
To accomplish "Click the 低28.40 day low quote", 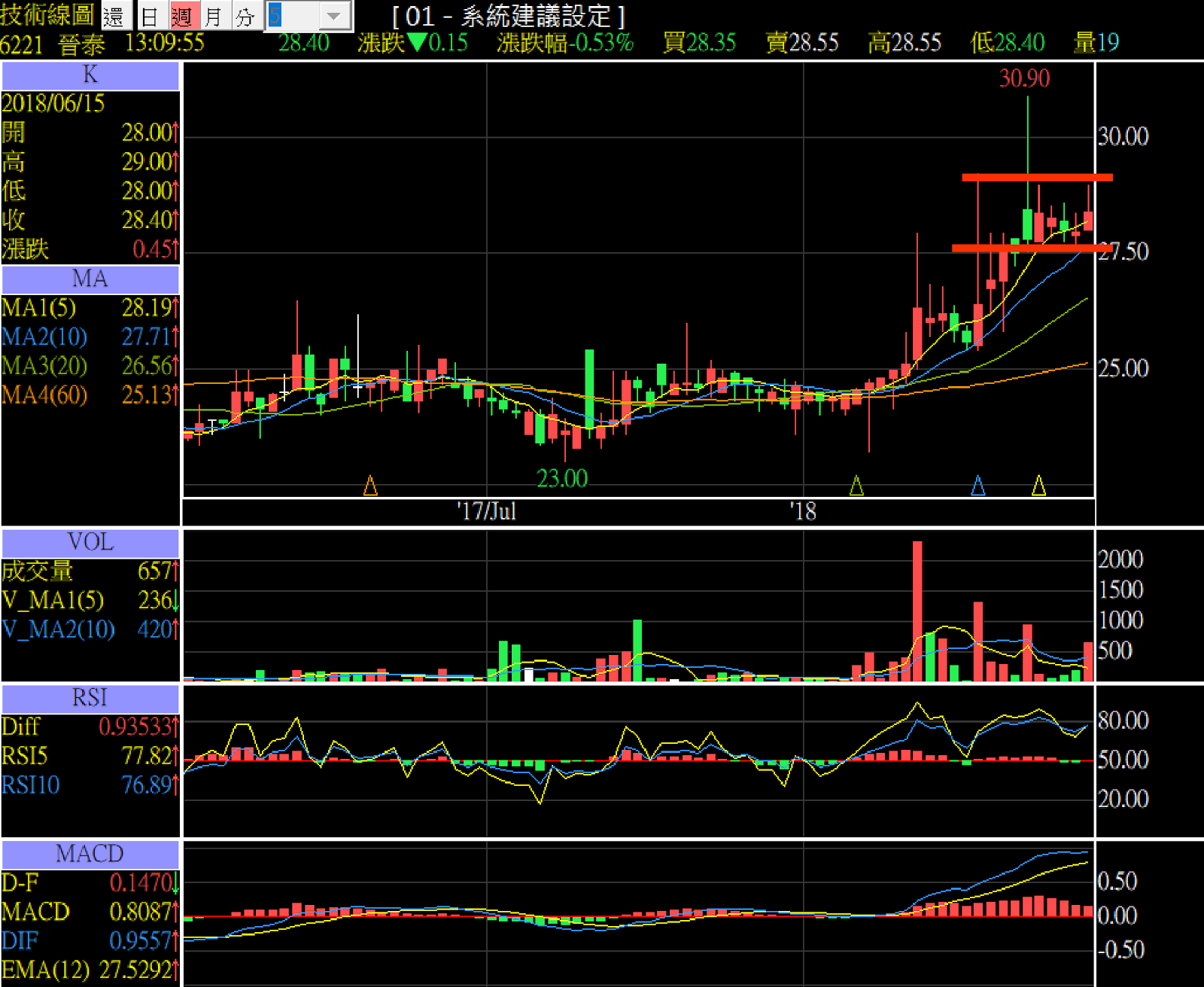I will 1008,43.
